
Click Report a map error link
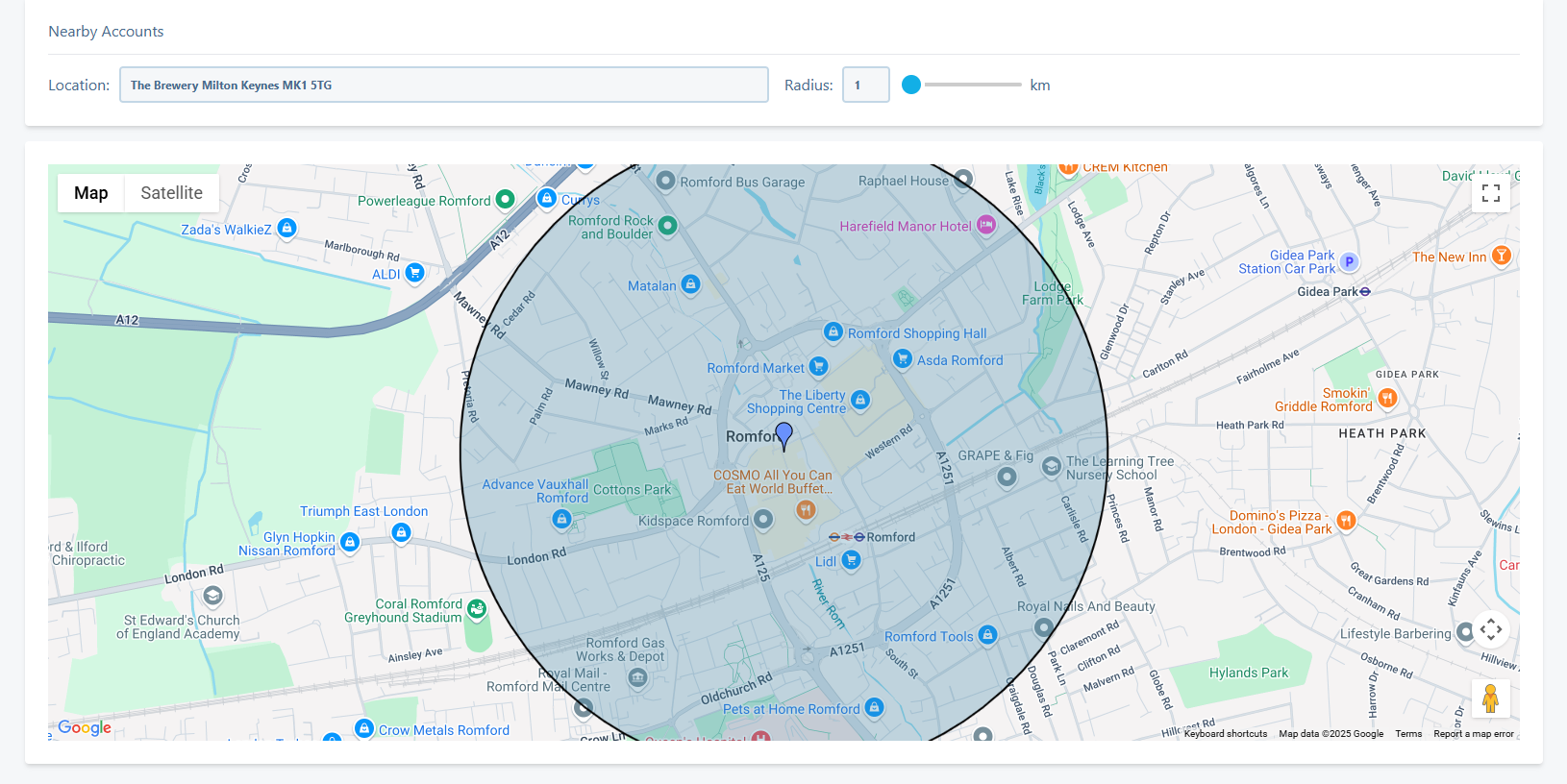(x=1474, y=734)
